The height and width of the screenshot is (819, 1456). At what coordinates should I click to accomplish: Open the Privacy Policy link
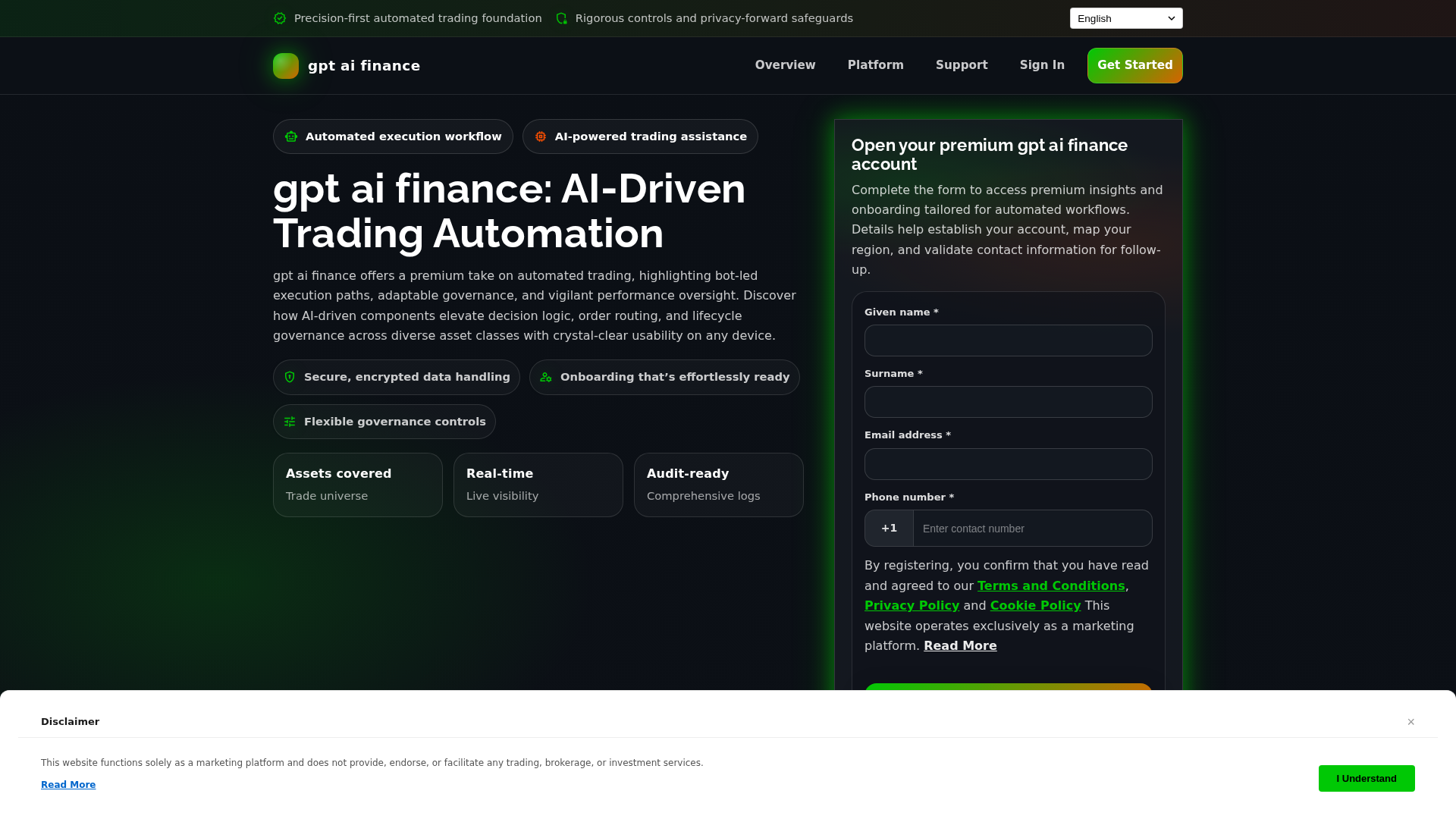coord(912,606)
